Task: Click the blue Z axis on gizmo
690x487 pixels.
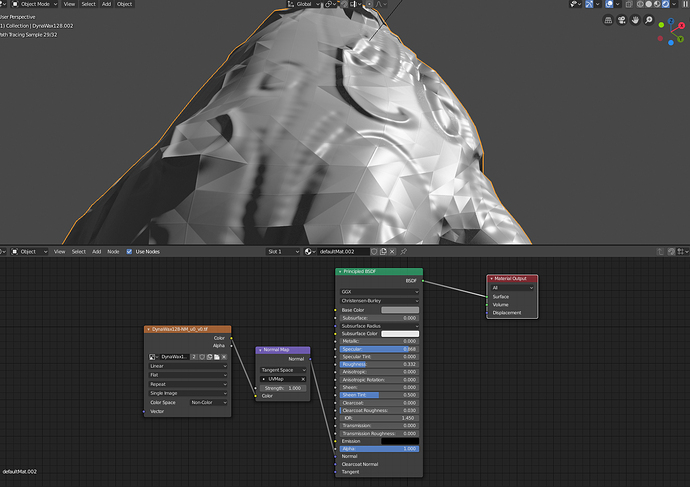Action: coord(671,21)
